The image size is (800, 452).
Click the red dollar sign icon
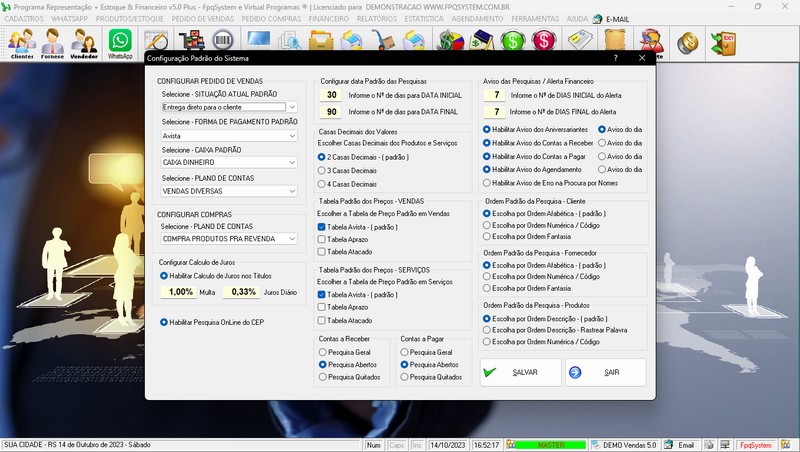click(x=545, y=42)
